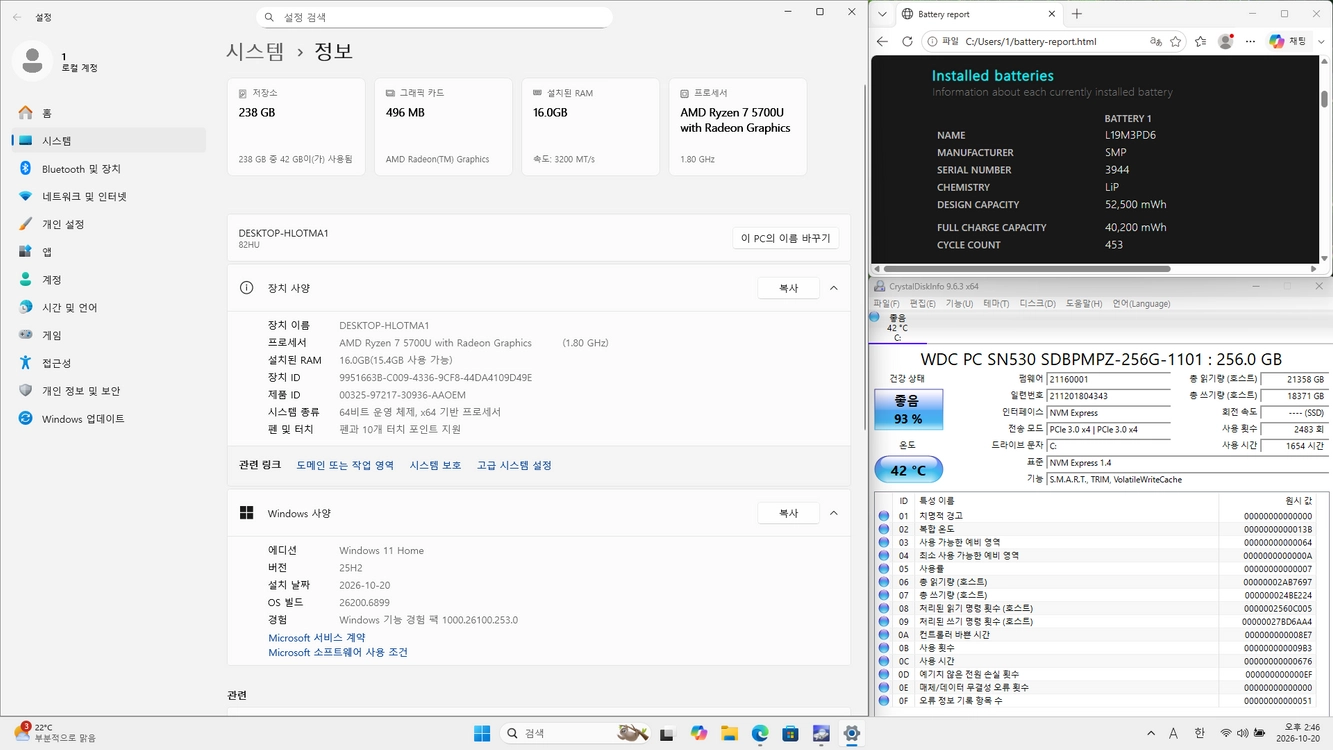Open CrystalDiskInfo Function (기능) menu
This screenshot has height=750, width=1333.
point(960,304)
